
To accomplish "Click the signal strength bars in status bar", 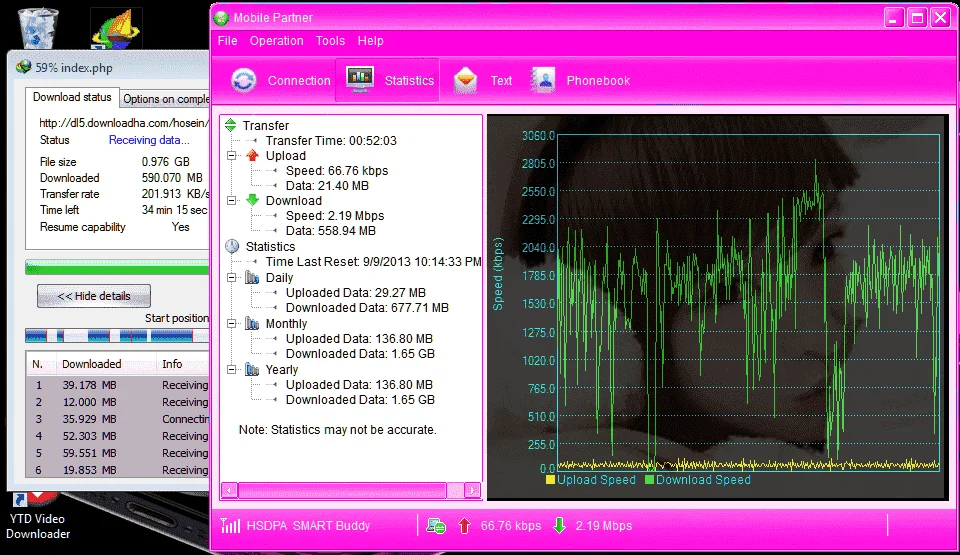I will point(230,525).
